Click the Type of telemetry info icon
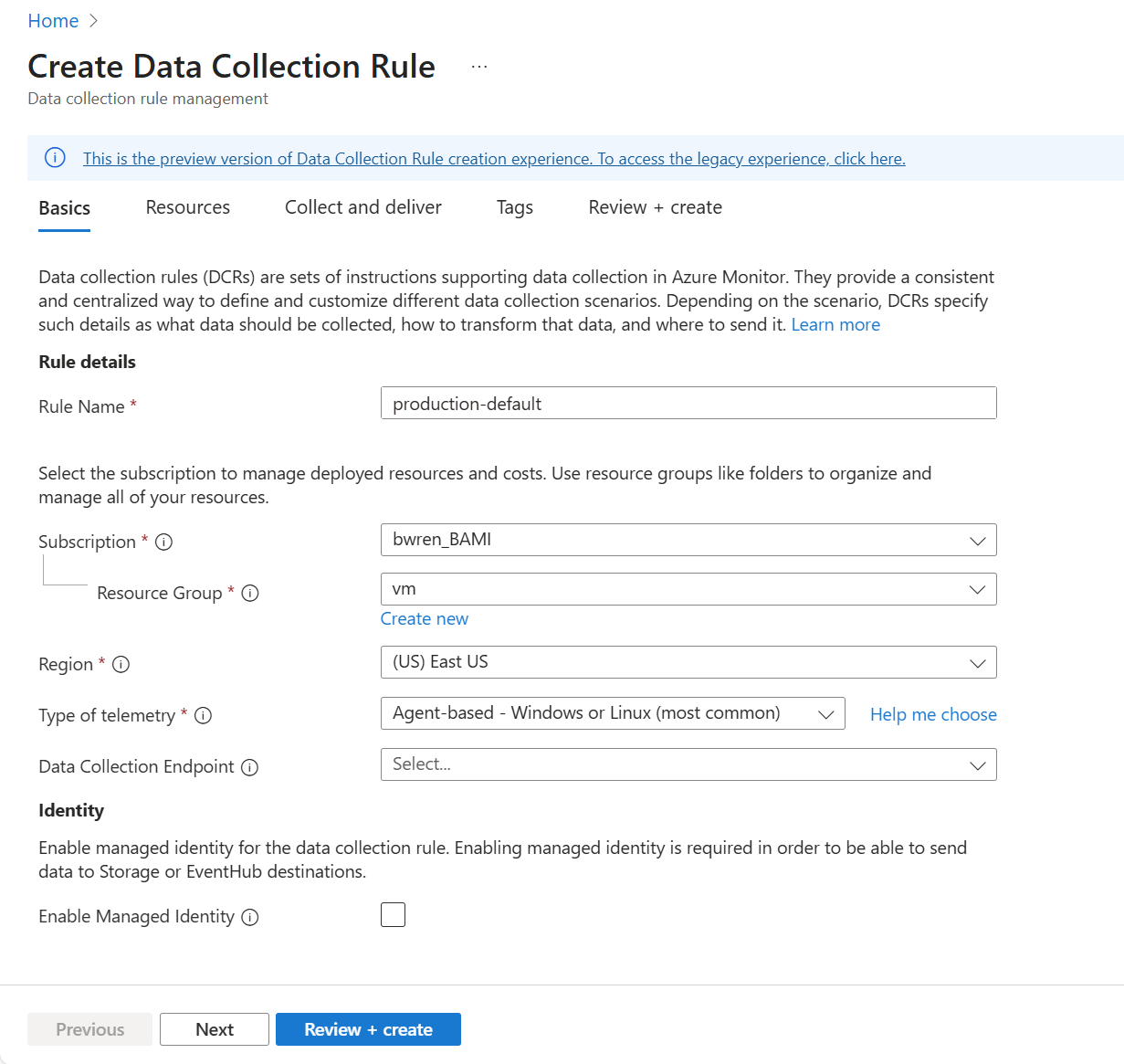The width and height of the screenshot is (1124, 1064). coord(204,716)
